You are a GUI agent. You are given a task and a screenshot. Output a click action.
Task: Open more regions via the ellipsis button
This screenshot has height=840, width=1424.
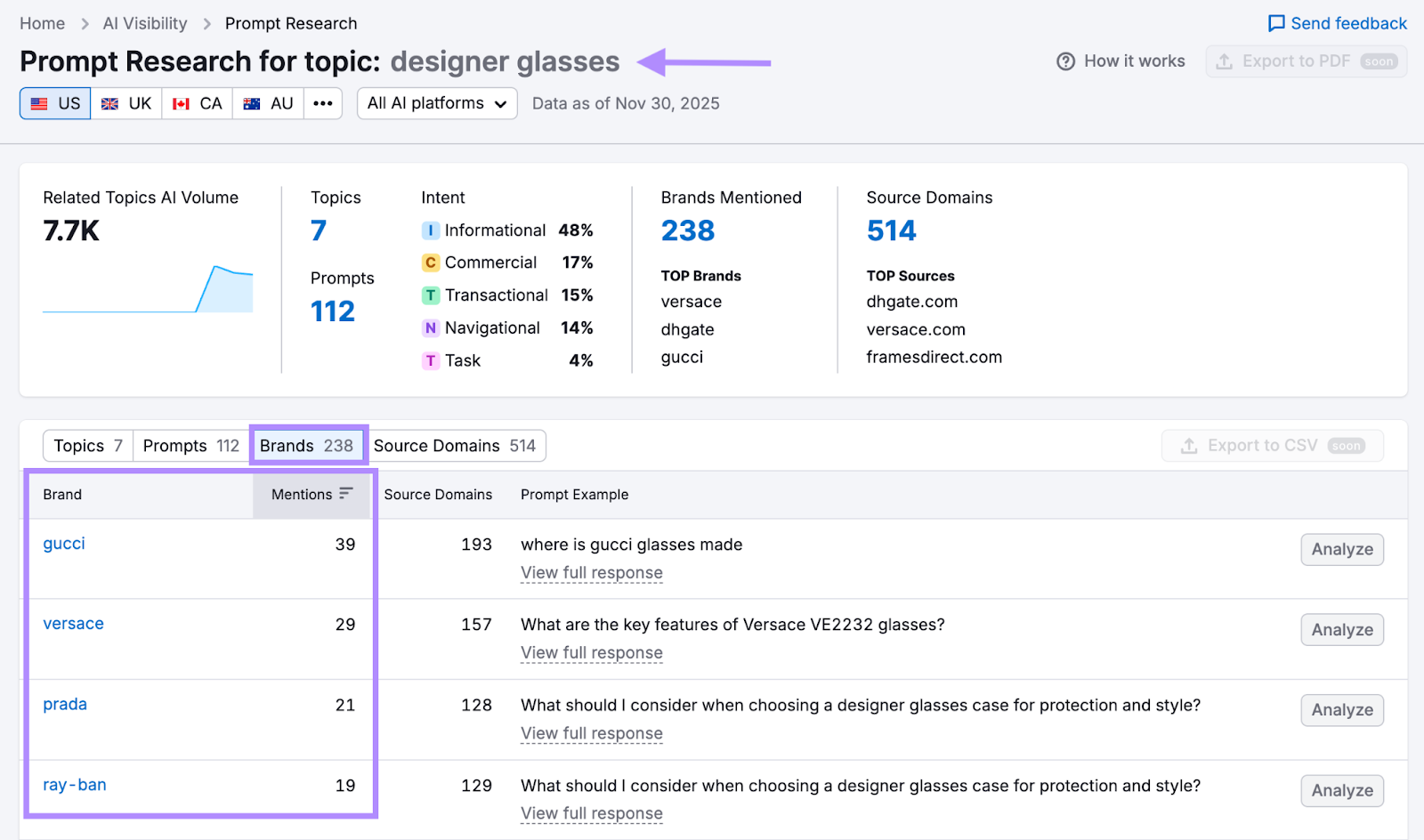323,103
